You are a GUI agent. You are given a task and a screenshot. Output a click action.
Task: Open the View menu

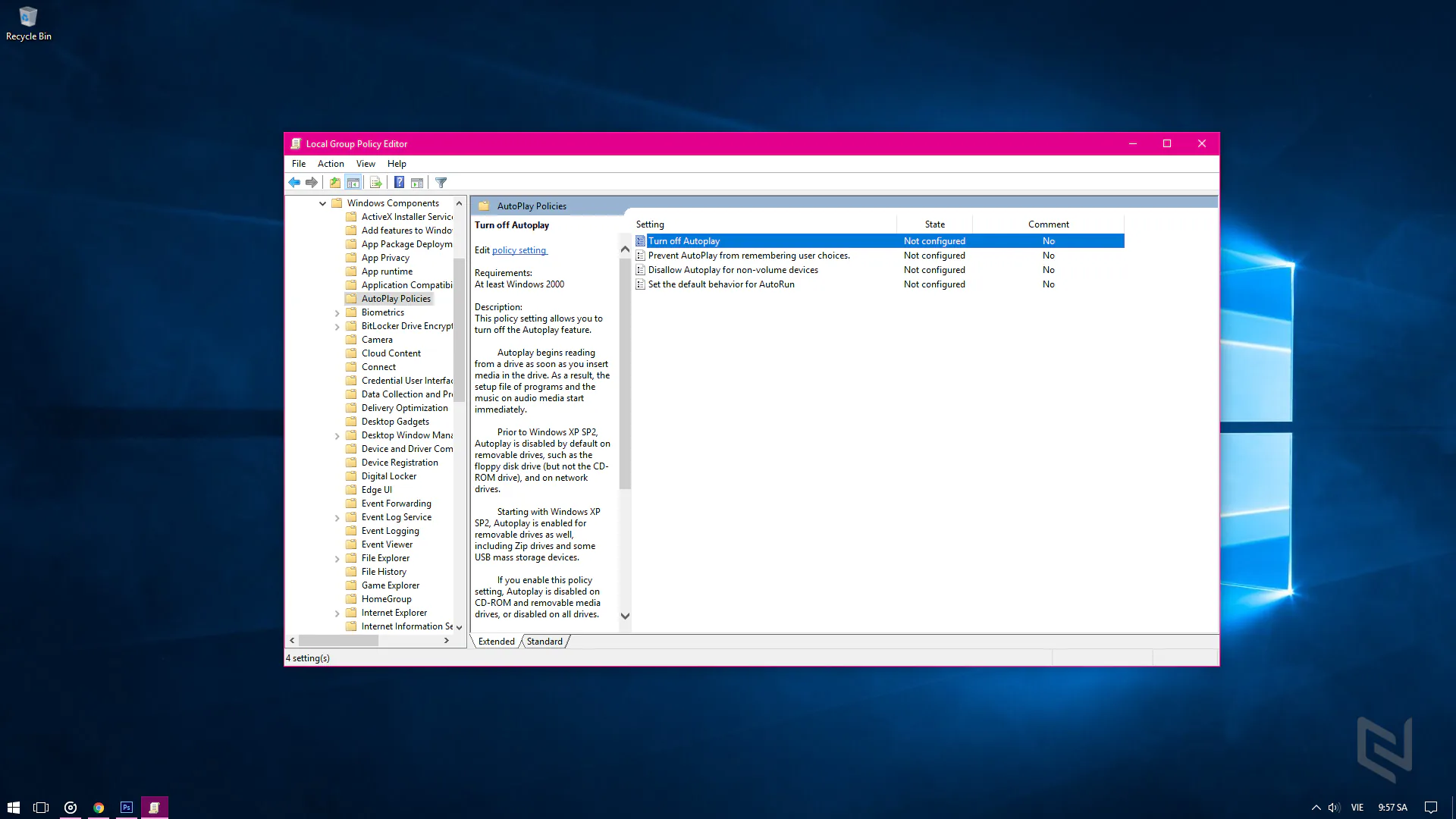click(x=366, y=164)
